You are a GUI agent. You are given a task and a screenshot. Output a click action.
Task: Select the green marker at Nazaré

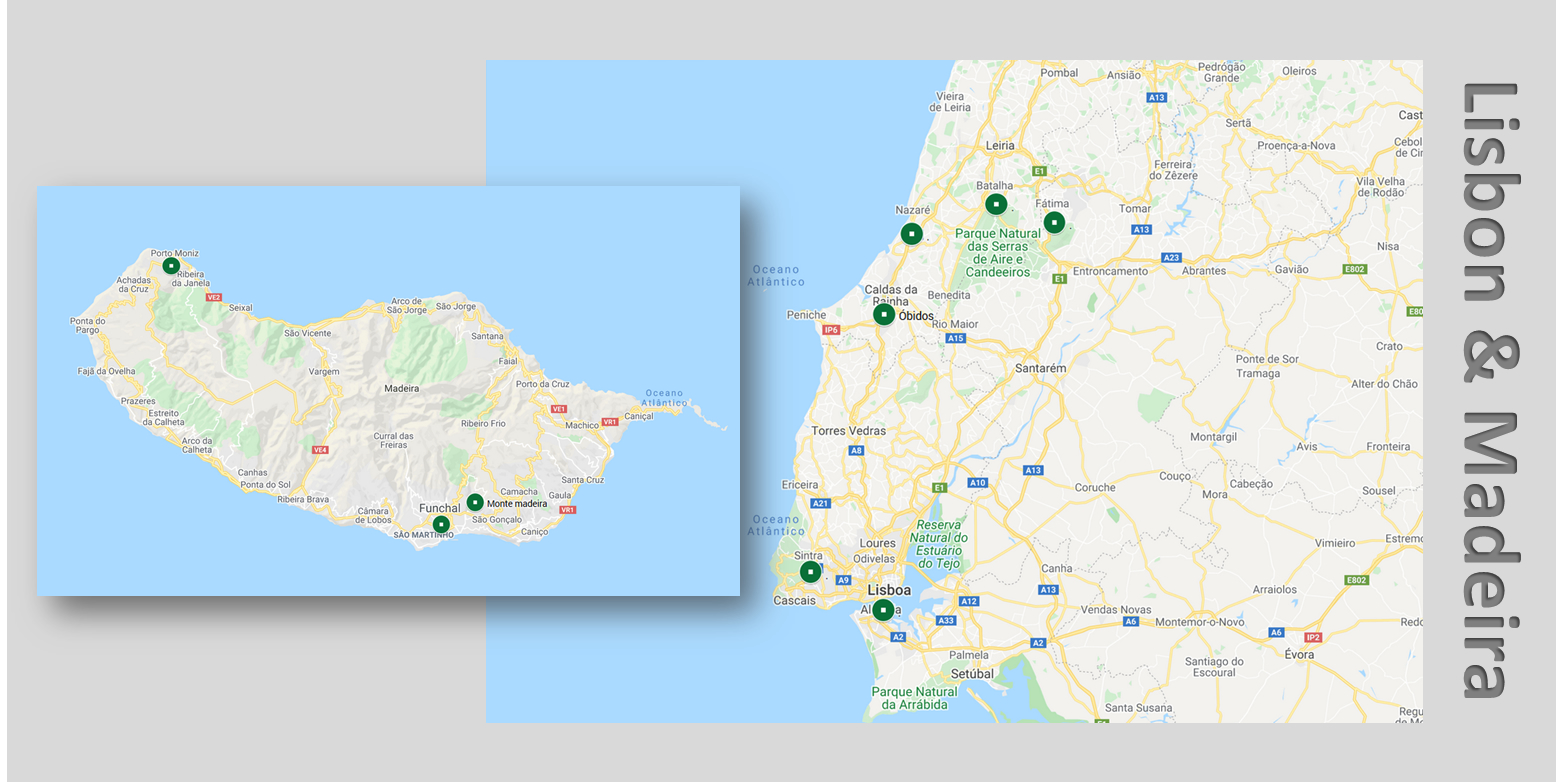[x=911, y=234]
